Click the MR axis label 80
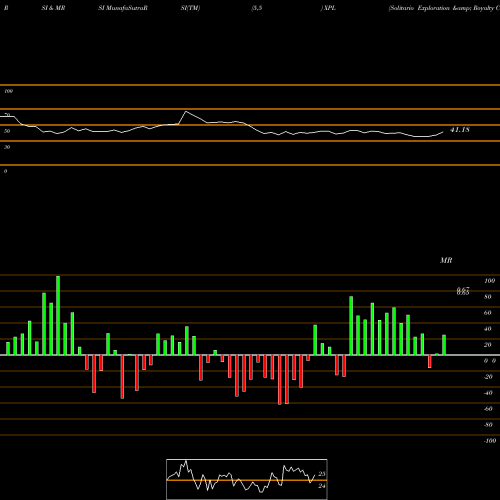 488,297
